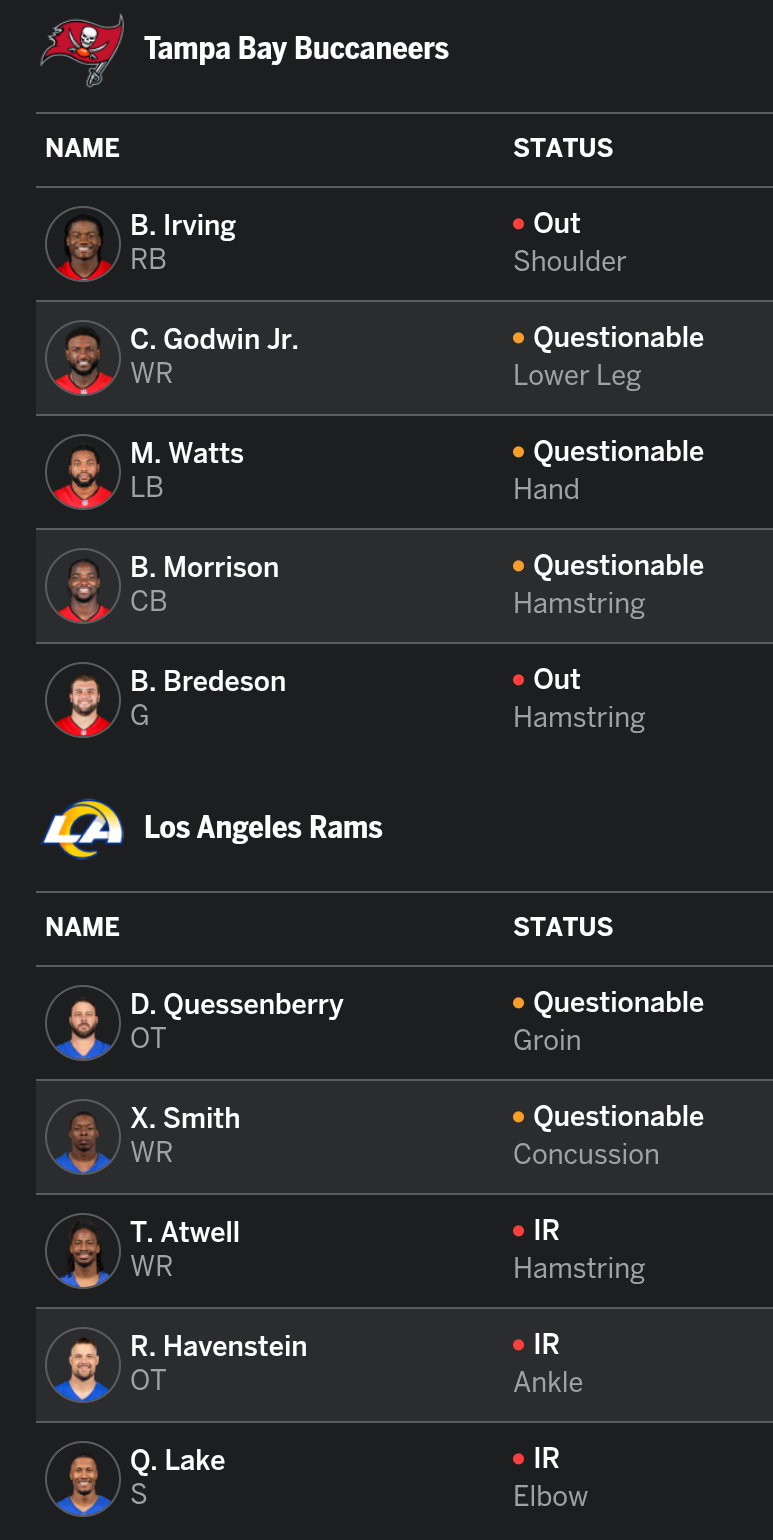The height and width of the screenshot is (1540, 773).
Task: Open B. Irving's player profile name
Action: click(x=183, y=226)
